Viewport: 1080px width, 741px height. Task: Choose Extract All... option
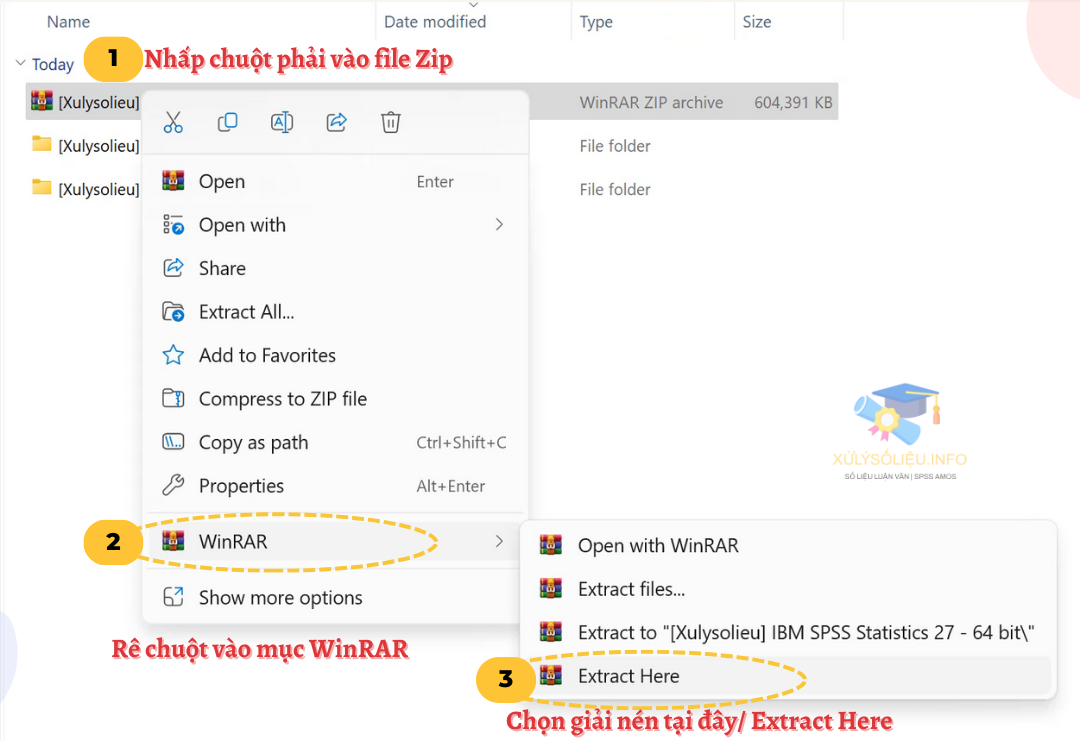[335, 311]
